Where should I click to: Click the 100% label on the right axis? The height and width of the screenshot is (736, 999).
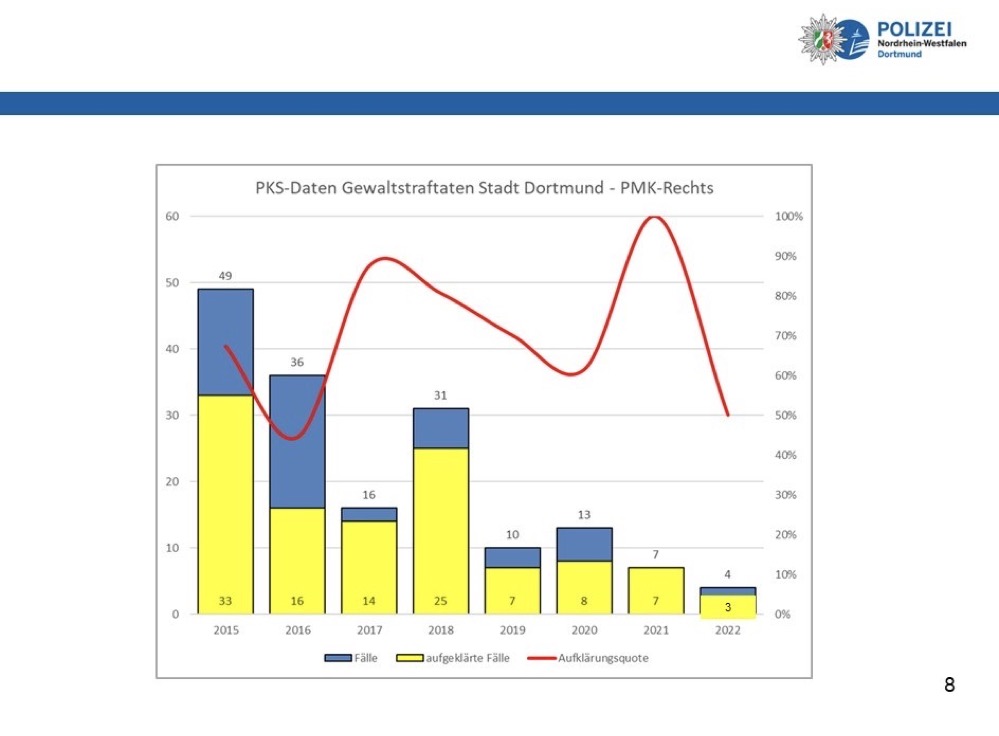click(789, 217)
